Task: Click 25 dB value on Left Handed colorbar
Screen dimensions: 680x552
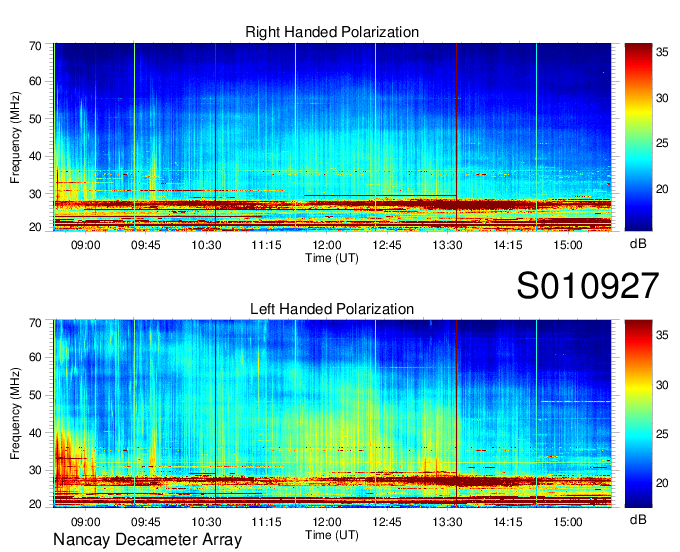Action: pyautogui.click(x=662, y=434)
